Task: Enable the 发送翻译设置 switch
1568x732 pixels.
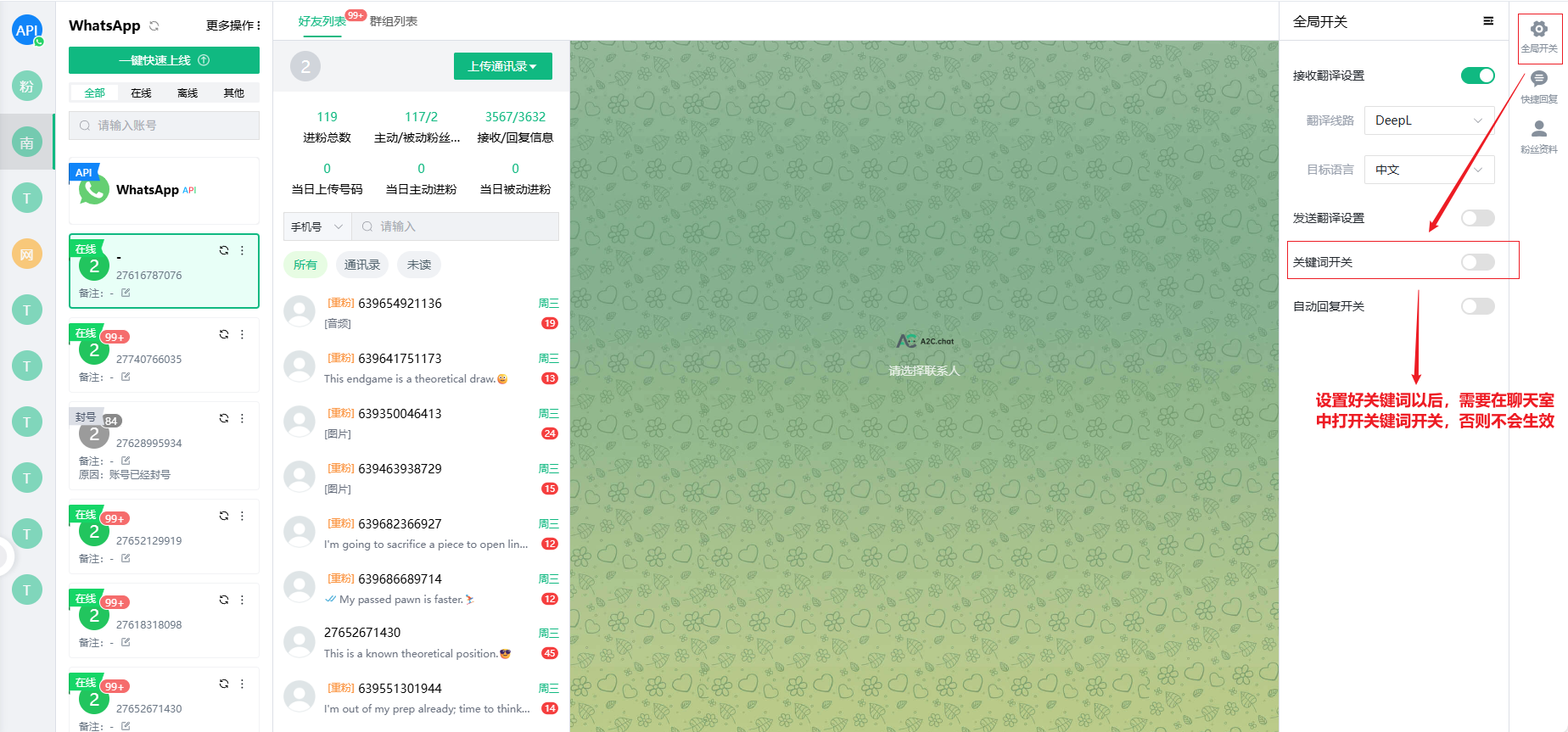Action: [x=1477, y=218]
